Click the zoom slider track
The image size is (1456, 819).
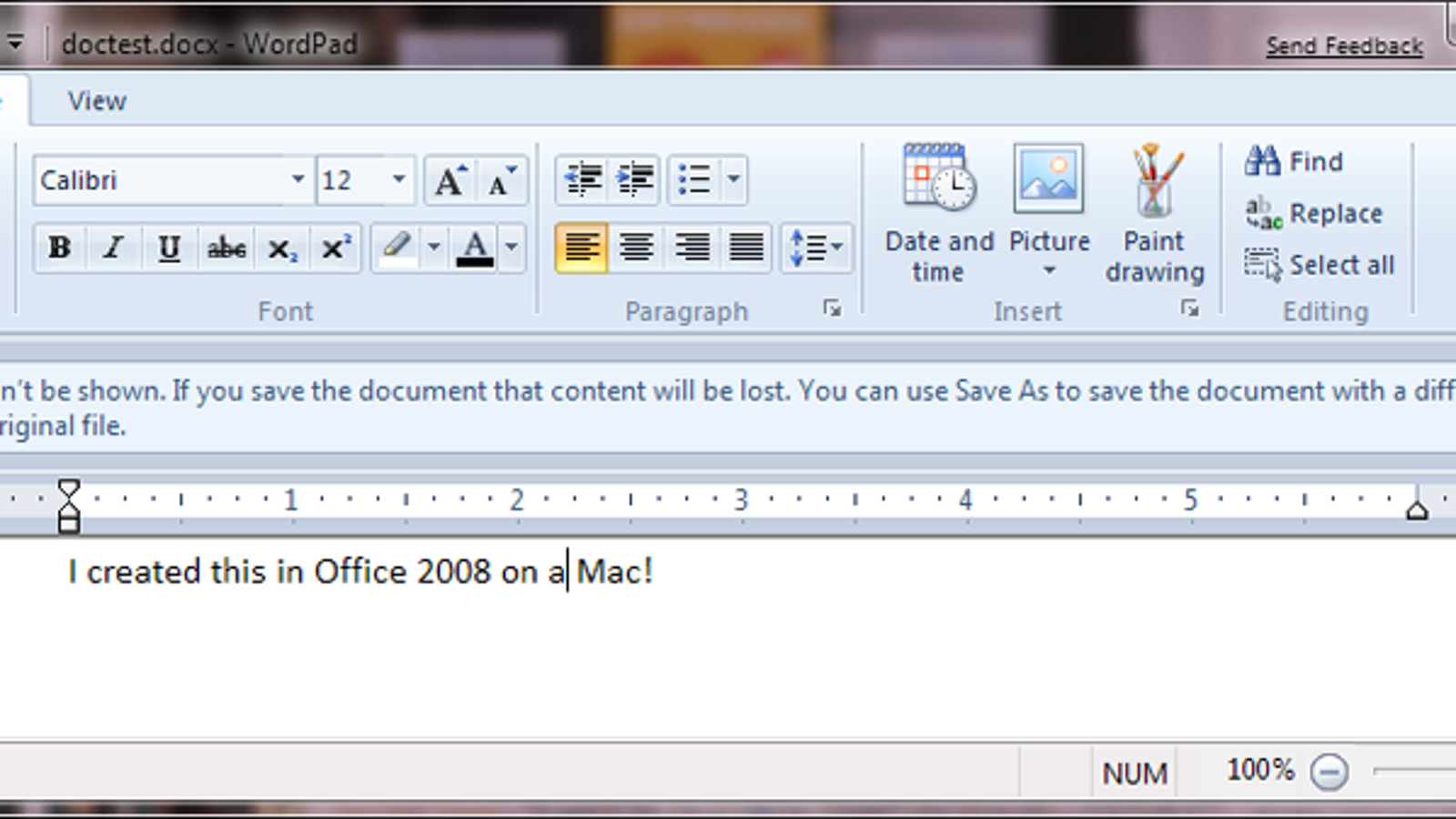point(1415,771)
